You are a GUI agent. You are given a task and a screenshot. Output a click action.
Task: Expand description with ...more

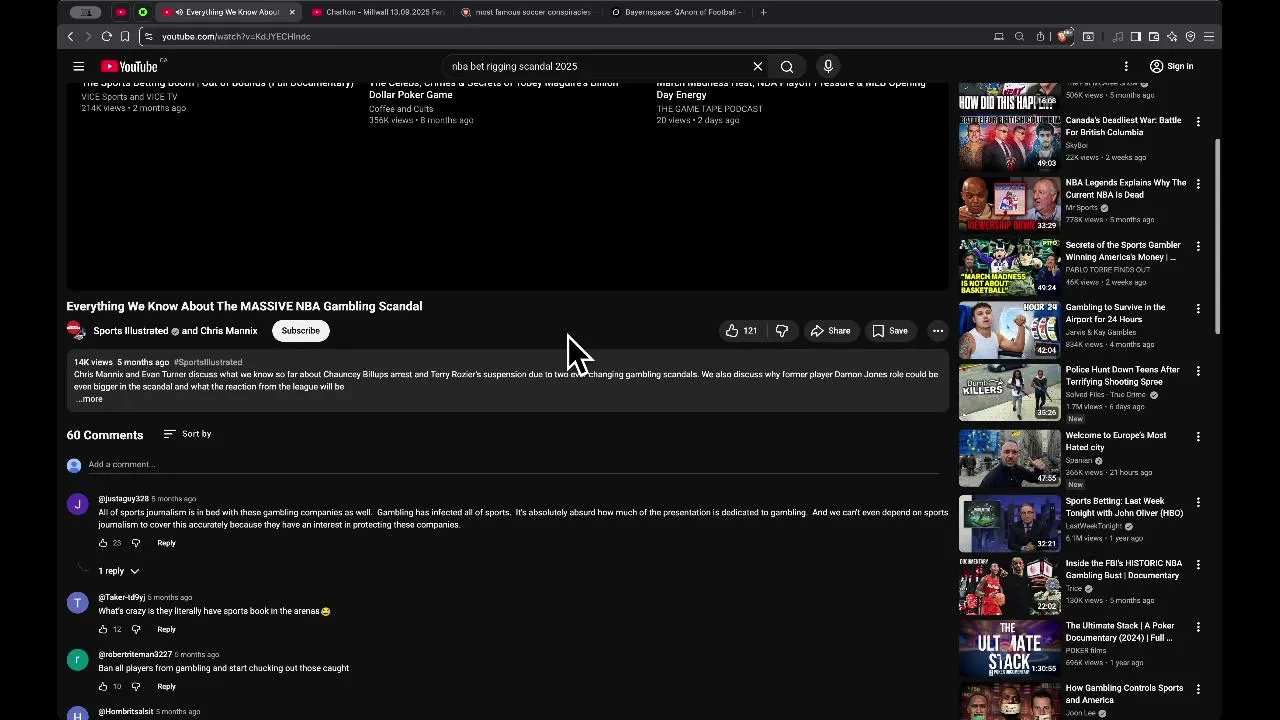[89, 399]
